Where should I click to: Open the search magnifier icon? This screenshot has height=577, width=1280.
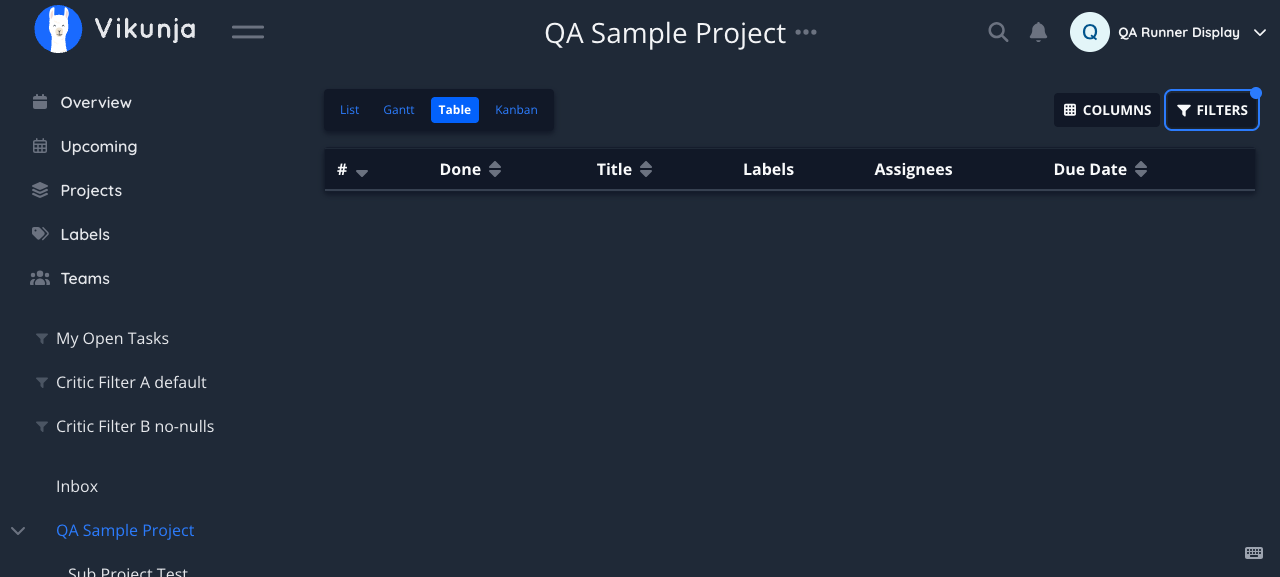tap(998, 32)
